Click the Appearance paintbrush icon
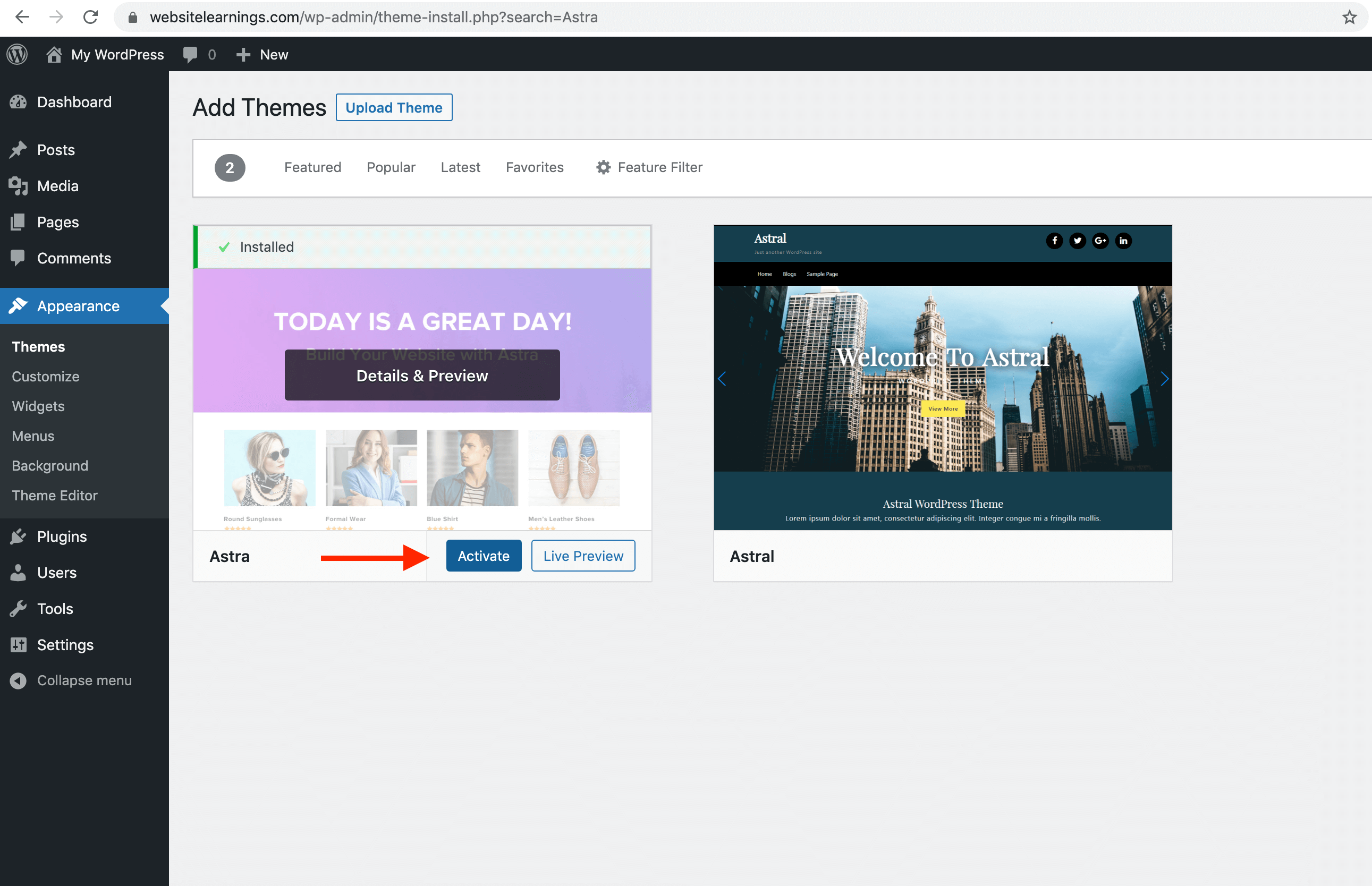The width and height of the screenshot is (1372, 886). tap(18, 305)
